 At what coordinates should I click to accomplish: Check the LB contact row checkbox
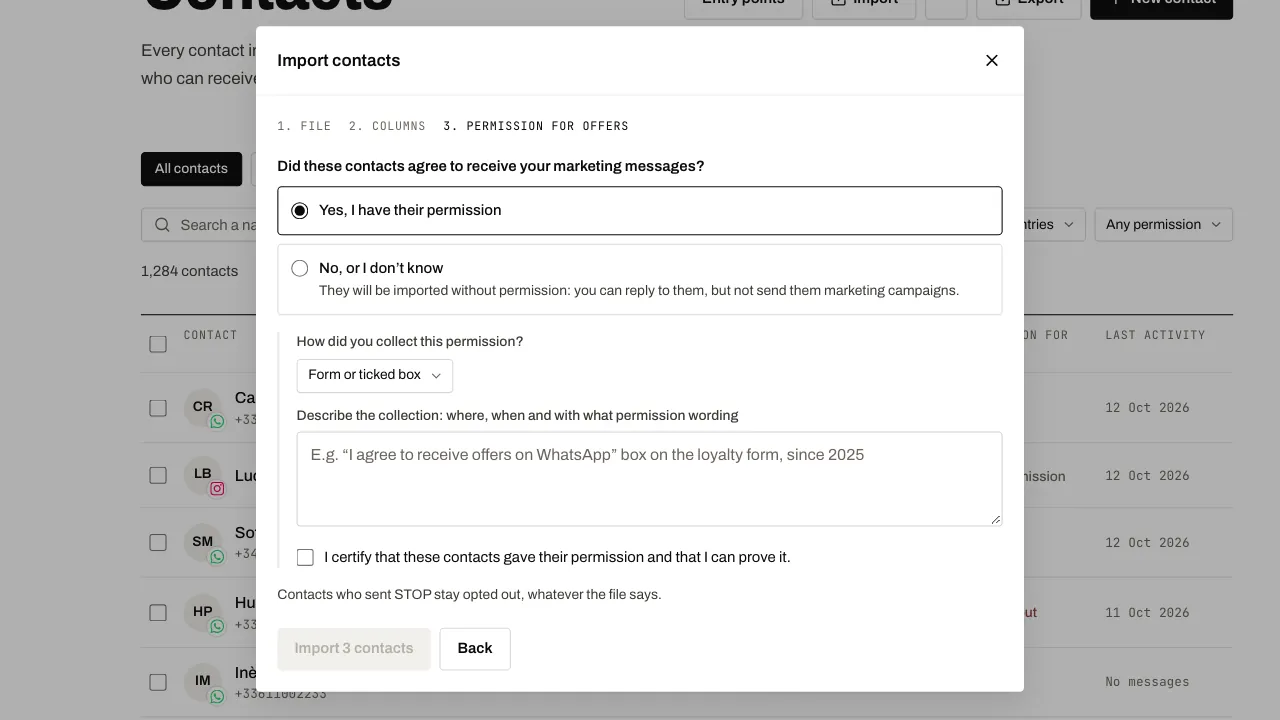click(158, 476)
